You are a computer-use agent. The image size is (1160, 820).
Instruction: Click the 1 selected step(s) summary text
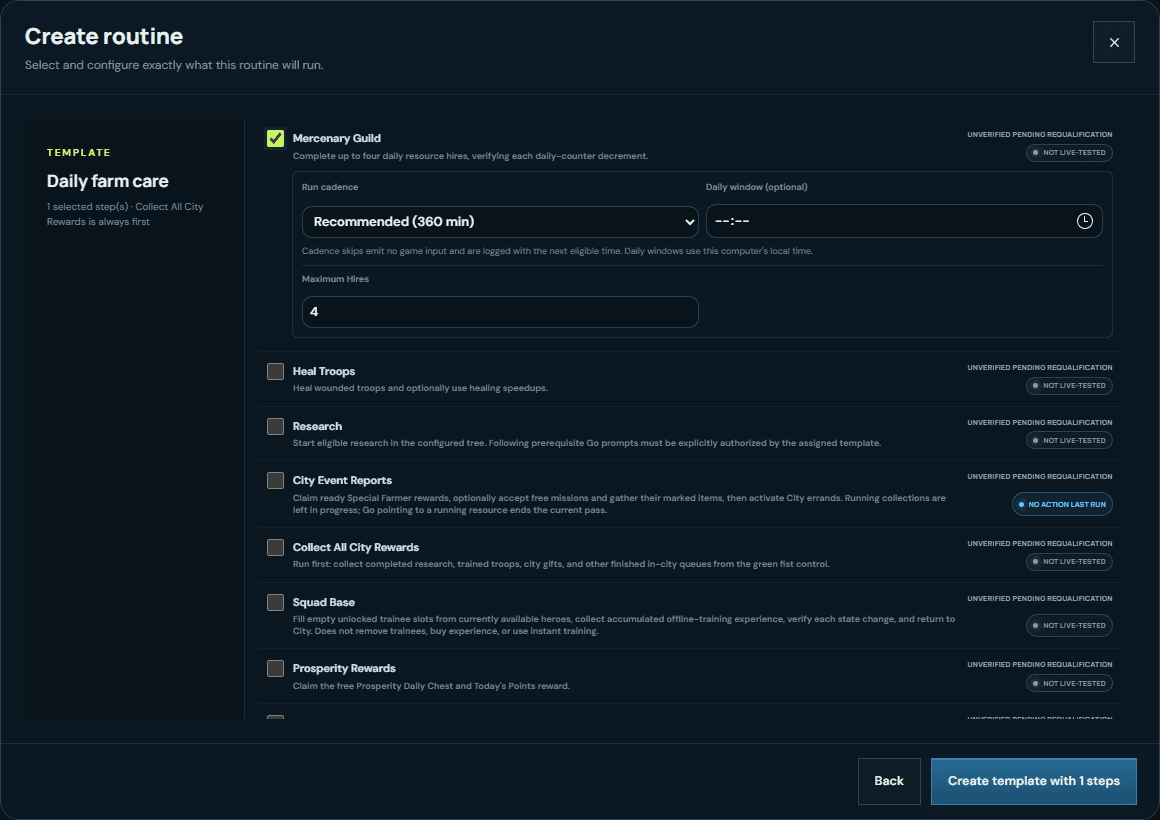pos(125,214)
